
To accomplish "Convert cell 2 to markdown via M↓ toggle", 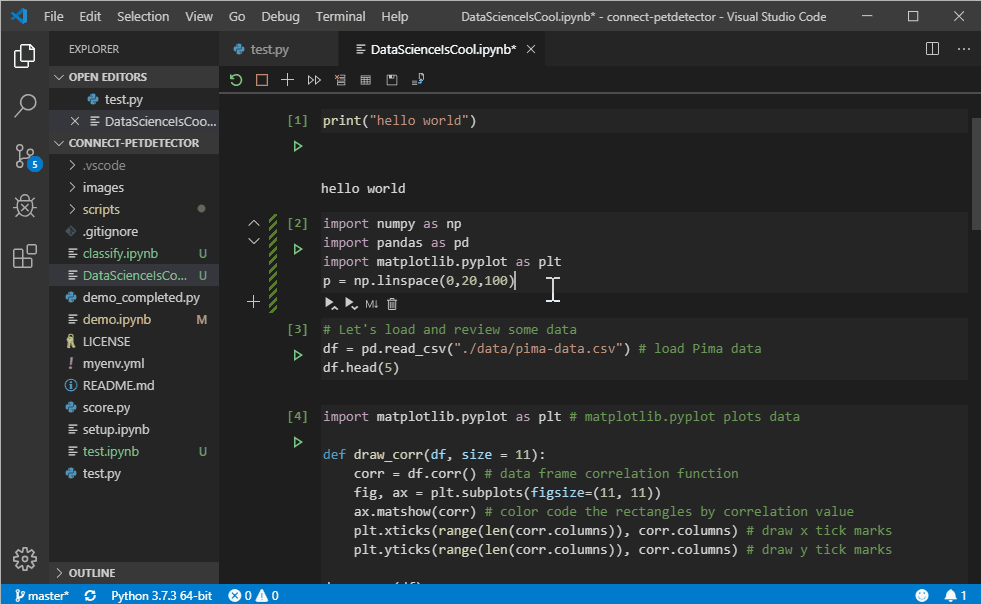I will click(371, 303).
